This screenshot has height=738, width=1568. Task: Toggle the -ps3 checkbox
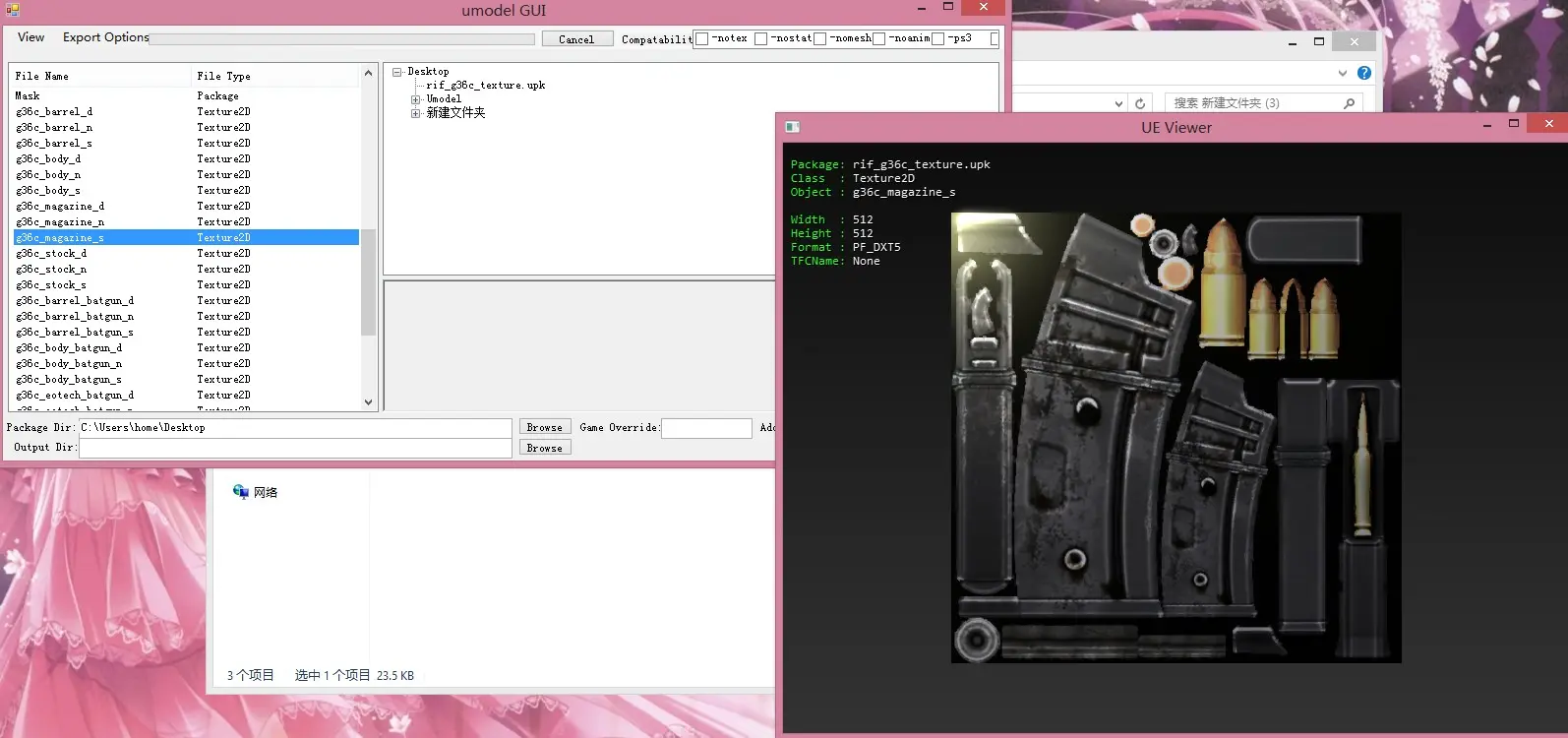pos(937,39)
